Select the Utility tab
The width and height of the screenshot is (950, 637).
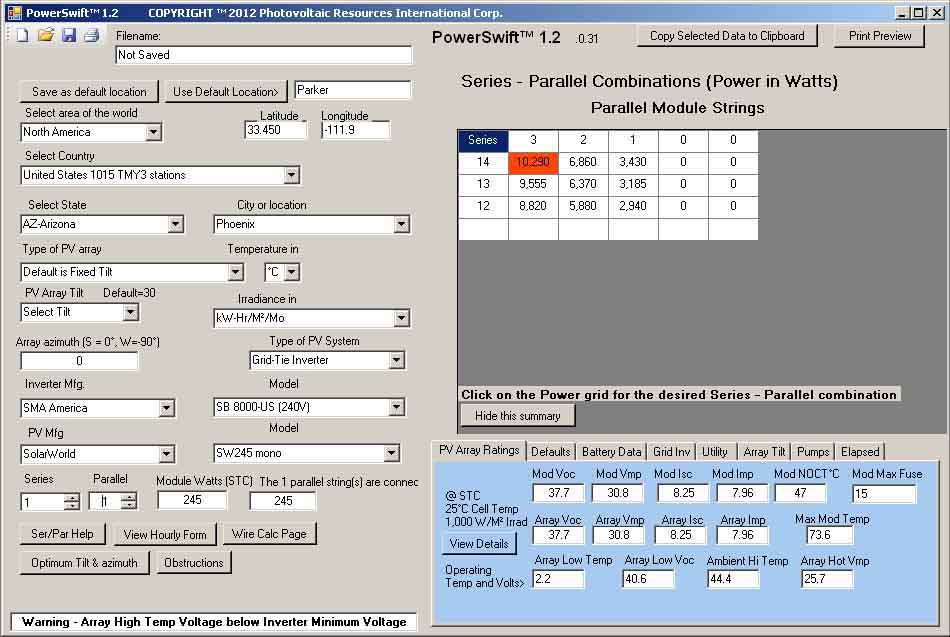[715, 452]
